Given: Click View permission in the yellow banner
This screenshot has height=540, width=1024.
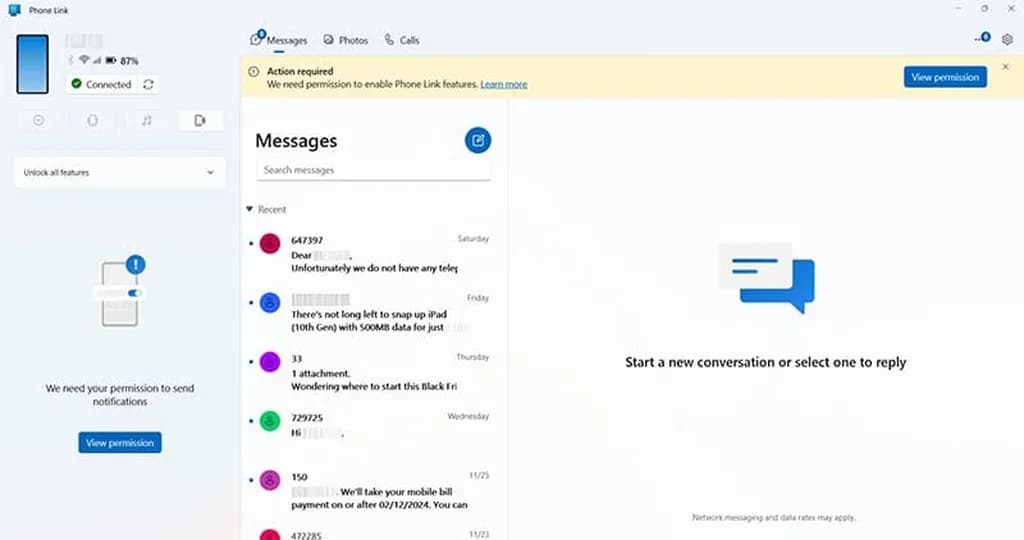Looking at the screenshot, I should [x=944, y=77].
